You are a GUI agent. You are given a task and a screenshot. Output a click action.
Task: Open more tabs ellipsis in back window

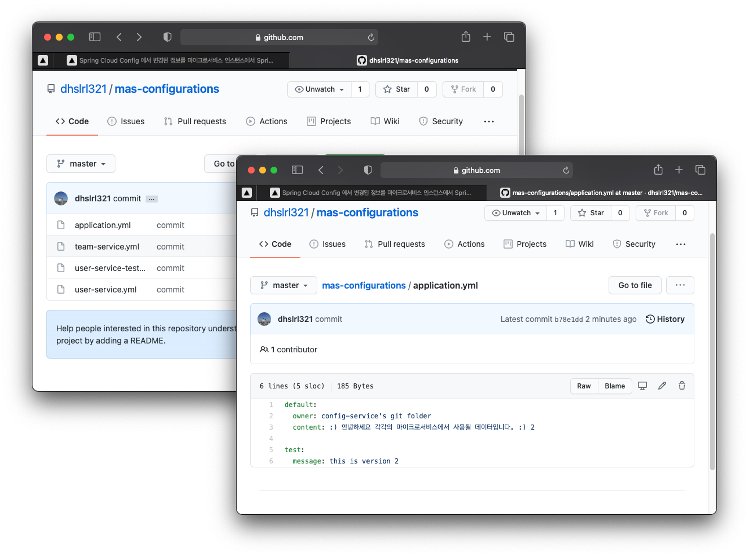coord(489,121)
